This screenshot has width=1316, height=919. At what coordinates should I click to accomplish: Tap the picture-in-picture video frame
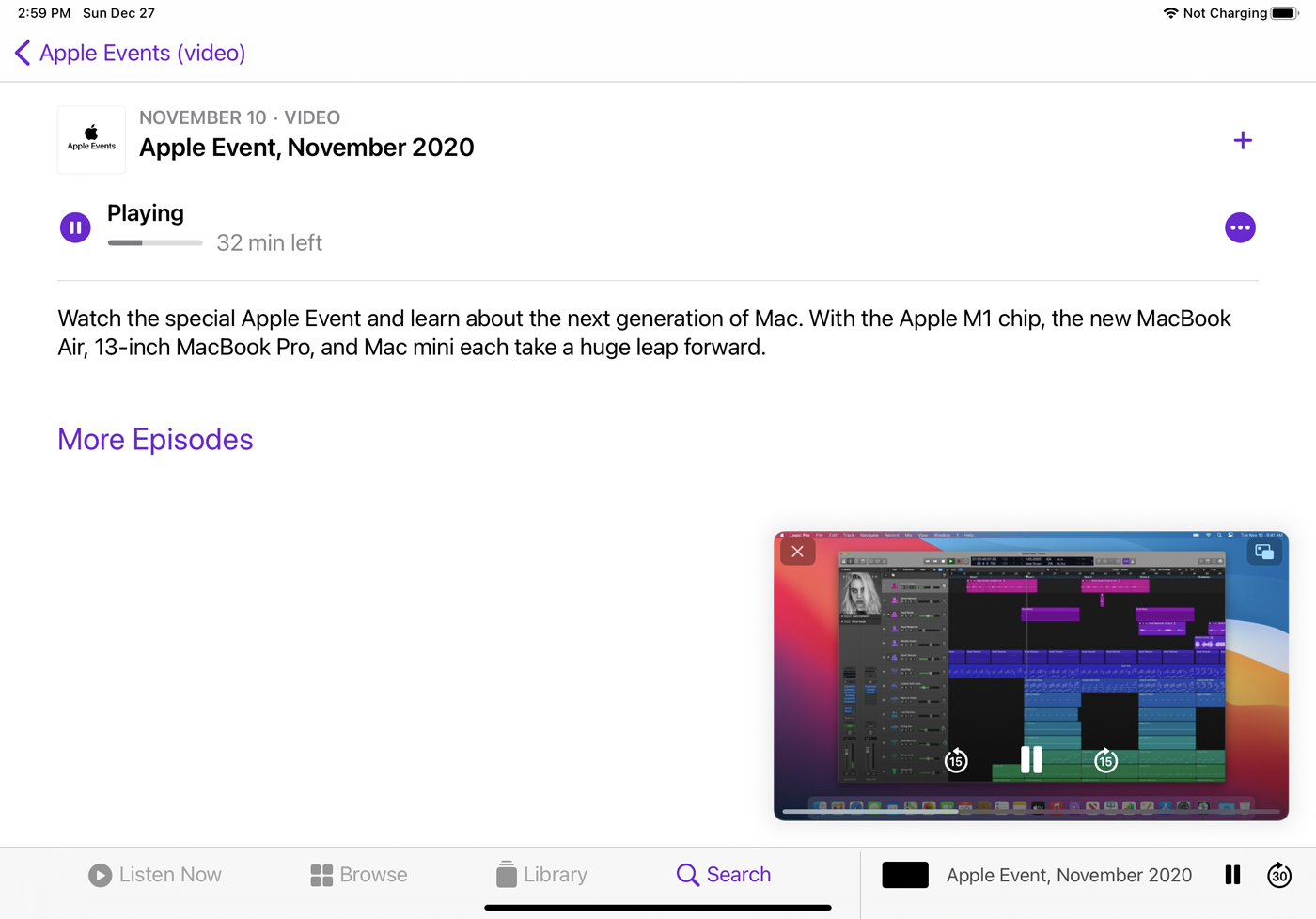pos(1031,676)
